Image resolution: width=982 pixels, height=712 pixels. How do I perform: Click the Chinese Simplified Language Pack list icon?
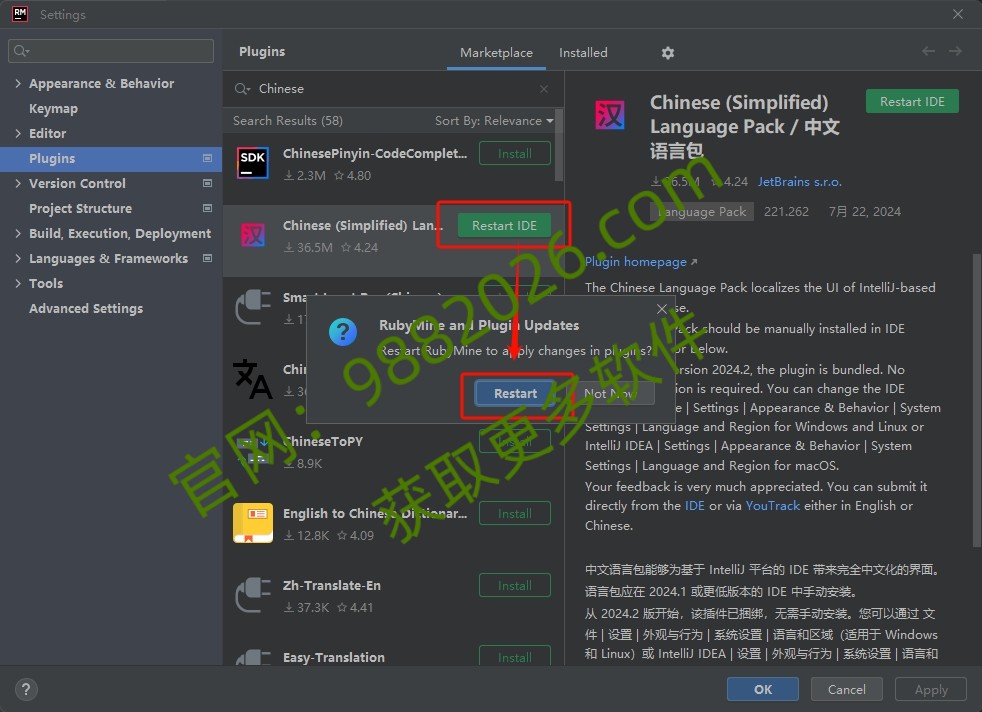(x=253, y=235)
